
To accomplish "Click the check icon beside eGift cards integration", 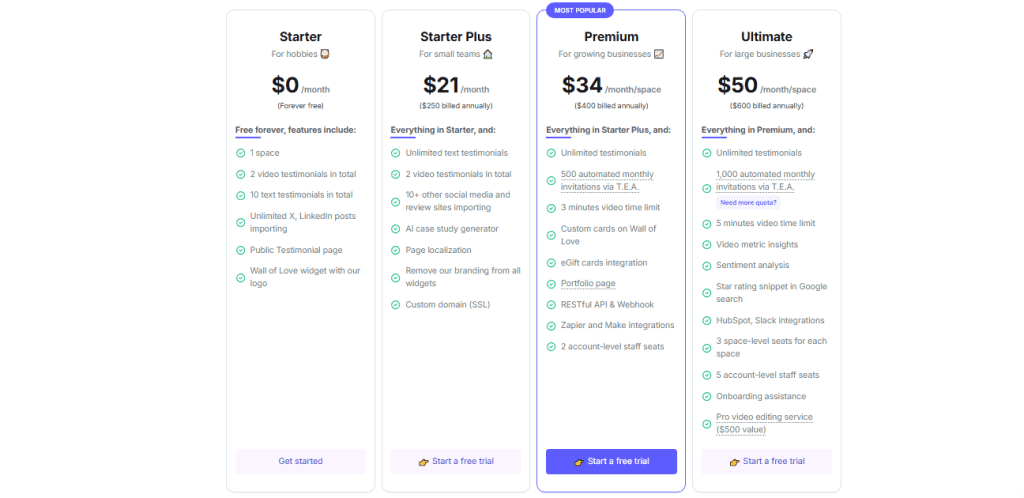I will click(x=551, y=263).
